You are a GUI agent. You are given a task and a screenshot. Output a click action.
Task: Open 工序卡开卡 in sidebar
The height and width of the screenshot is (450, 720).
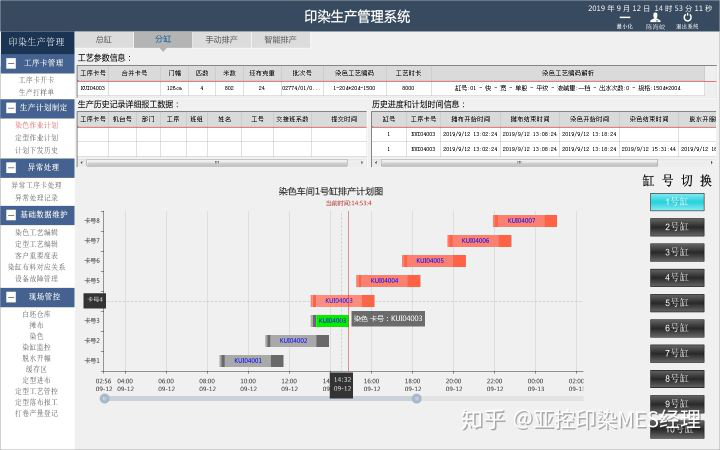[x=36, y=80]
